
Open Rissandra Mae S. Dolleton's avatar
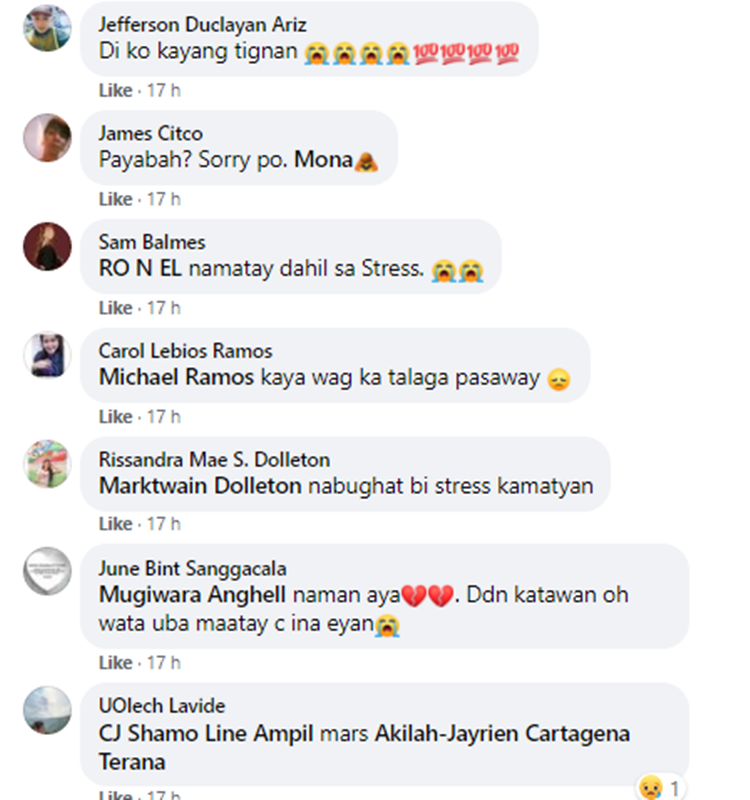(x=47, y=464)
